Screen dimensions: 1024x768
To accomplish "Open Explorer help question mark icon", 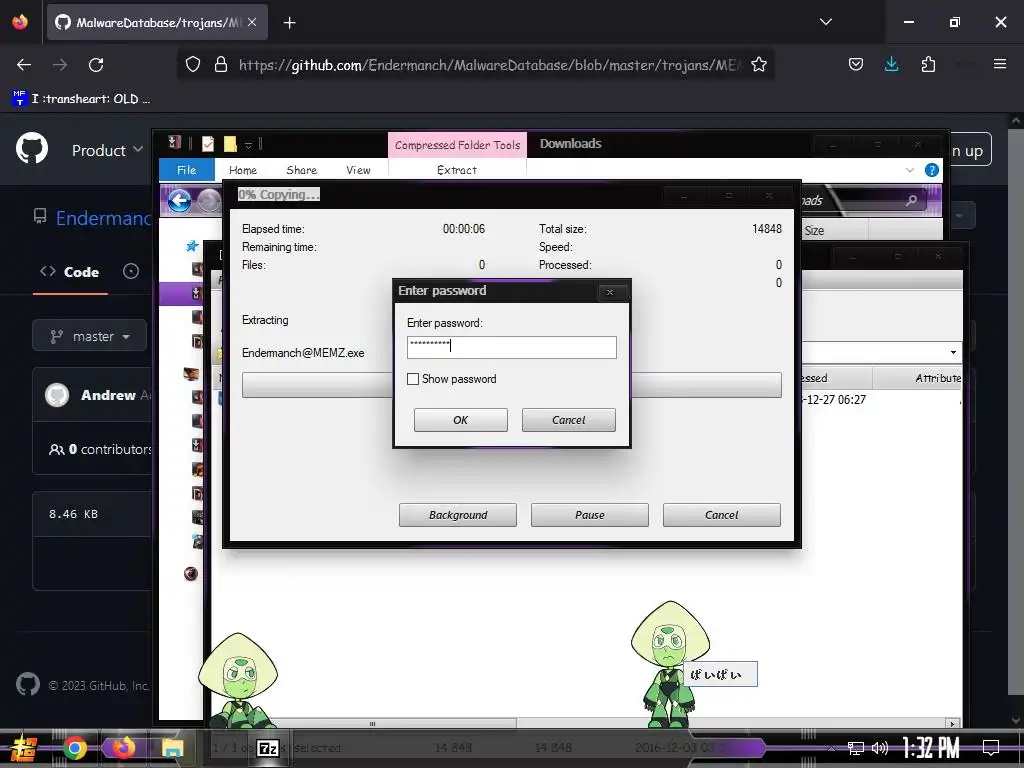I will [x=932, y=170].
